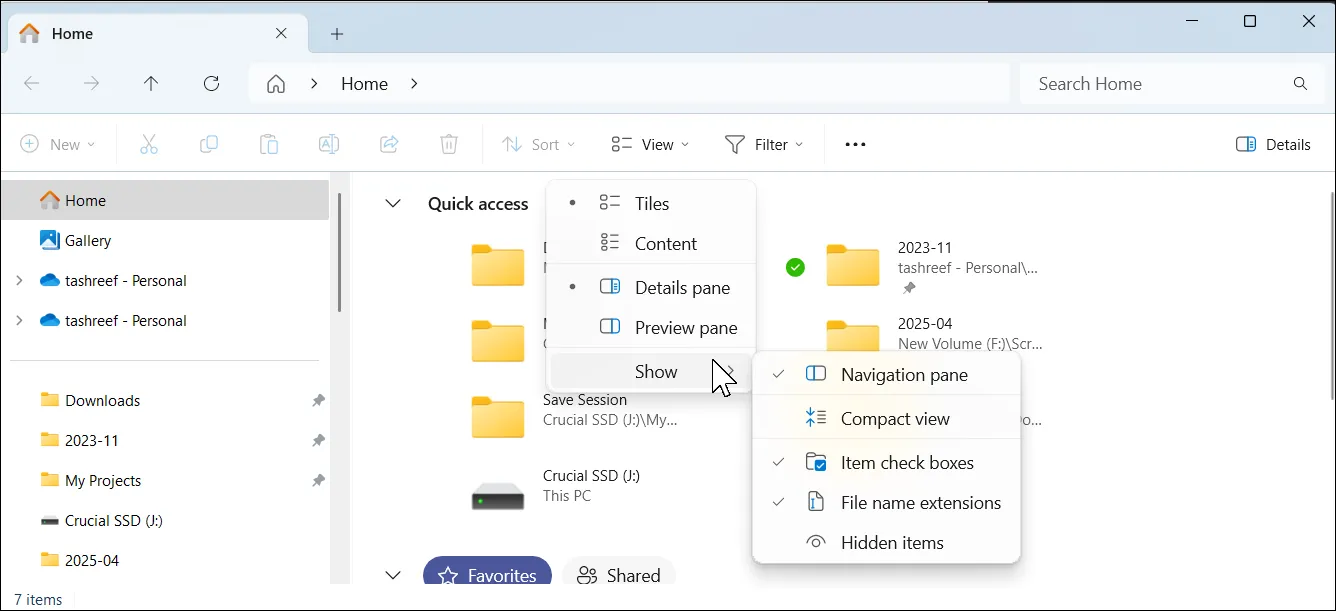Open the Gallery item in the sidebar
Viewport: 1336px width, 611px height.
point(86,240)
